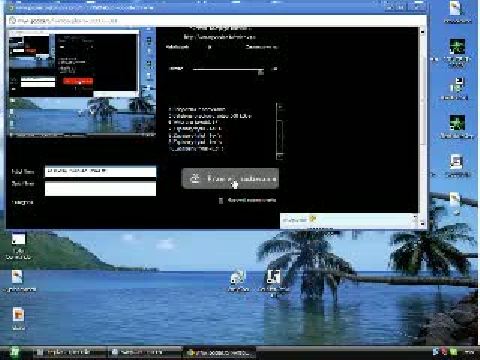Click the yellow icon in the popup bar
Screen dimensions: 480x360
point(312,219)
